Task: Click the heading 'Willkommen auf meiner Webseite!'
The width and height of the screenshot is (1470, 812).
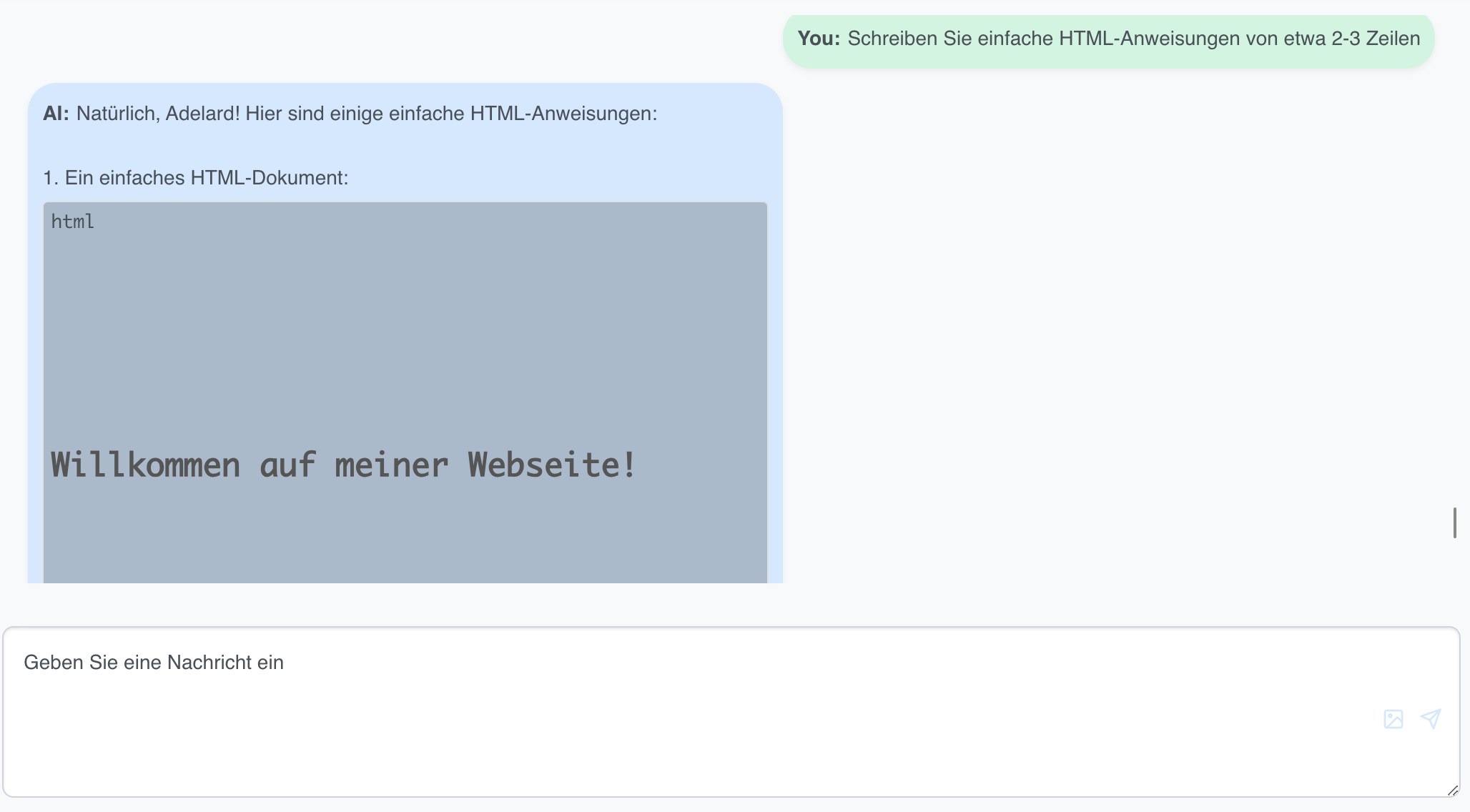Action: pyautogui.click(x=343, y=465)
